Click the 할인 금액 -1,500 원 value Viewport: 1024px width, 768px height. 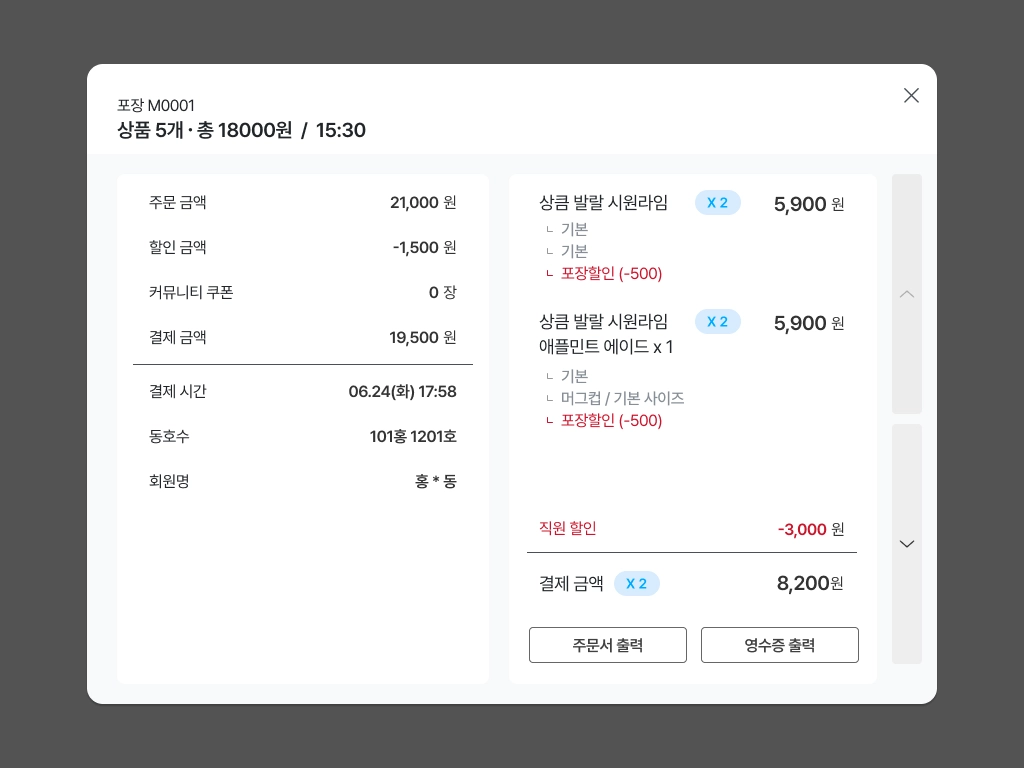(x=424, y=247)
